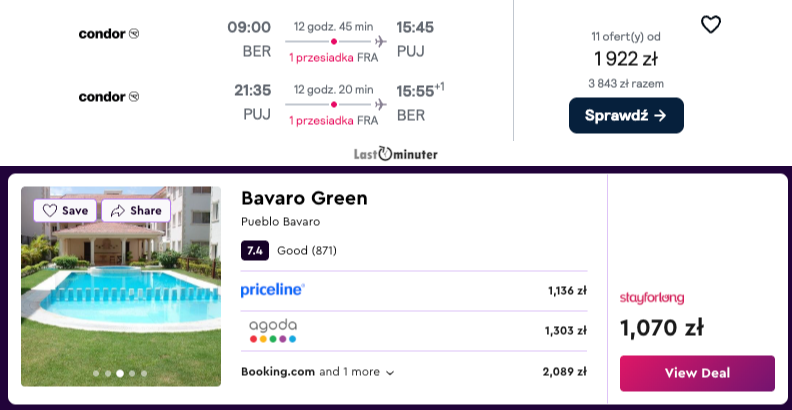792x410 pixels.
Task: Share the Bavaro Green listing
Action: point(136,211)
